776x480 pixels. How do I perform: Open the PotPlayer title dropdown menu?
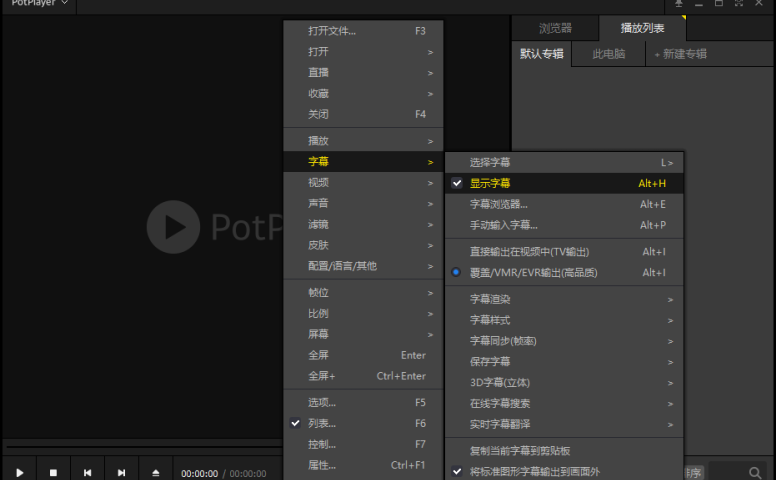[40, 3]
